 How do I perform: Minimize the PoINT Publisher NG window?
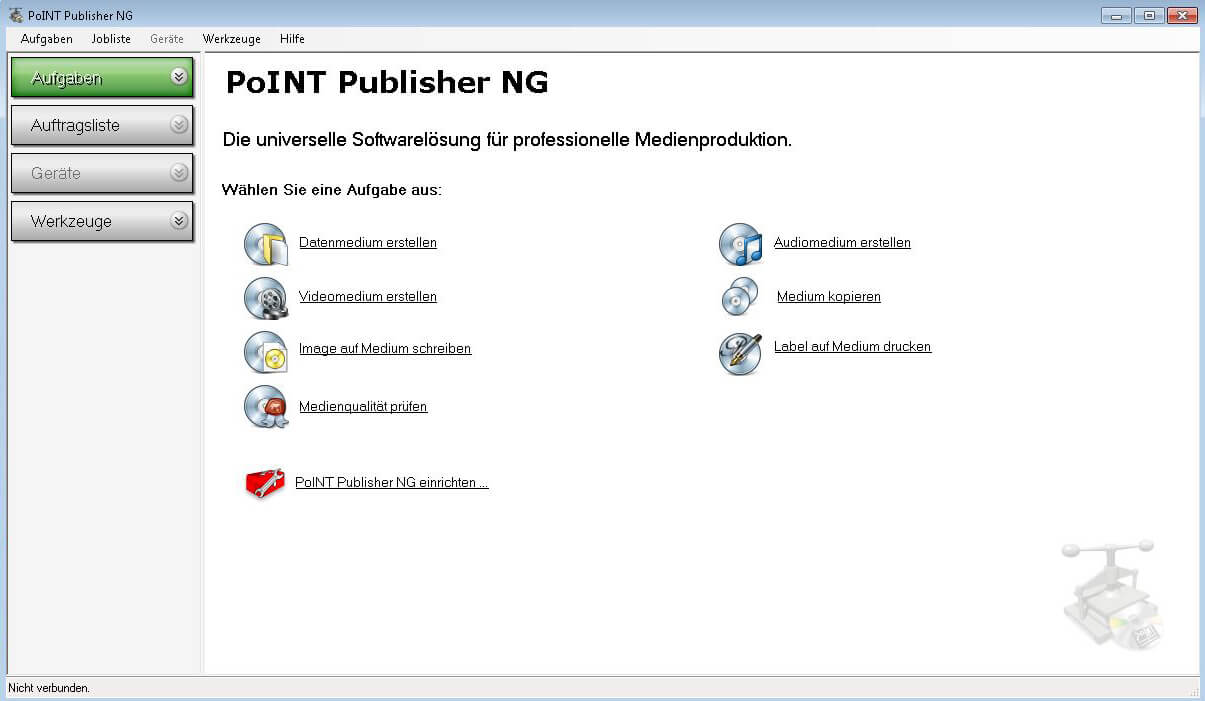[1117, 15]
